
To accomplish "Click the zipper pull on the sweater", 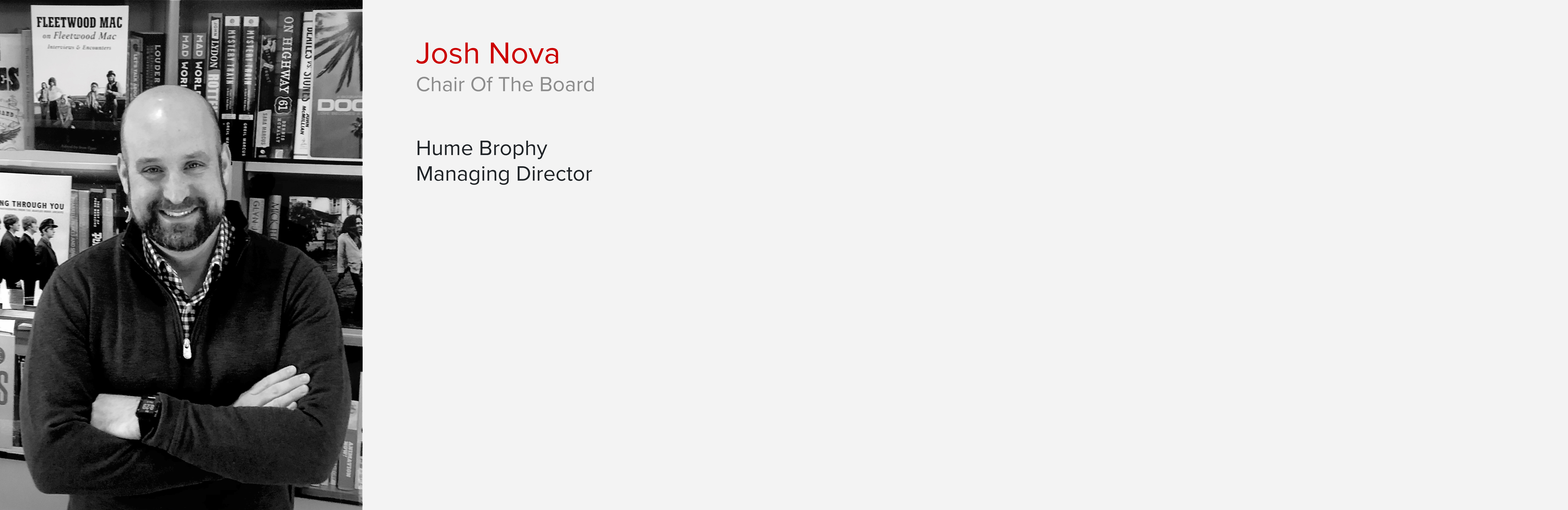I will pyautogui.click(x=187, y=347).
